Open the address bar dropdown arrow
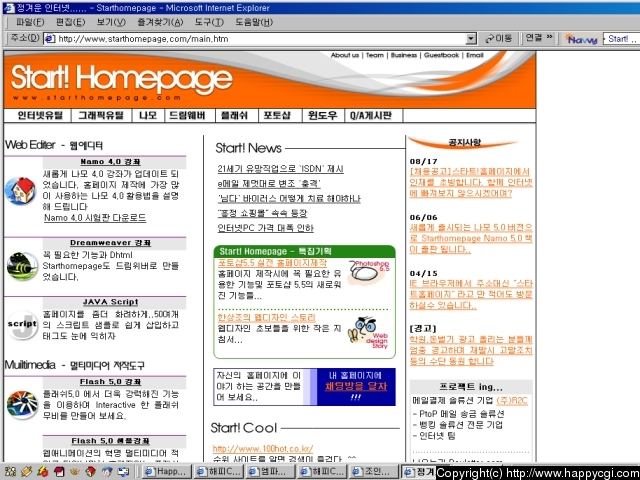The height and width of the screenshot is (480, 640). (471, 39)
